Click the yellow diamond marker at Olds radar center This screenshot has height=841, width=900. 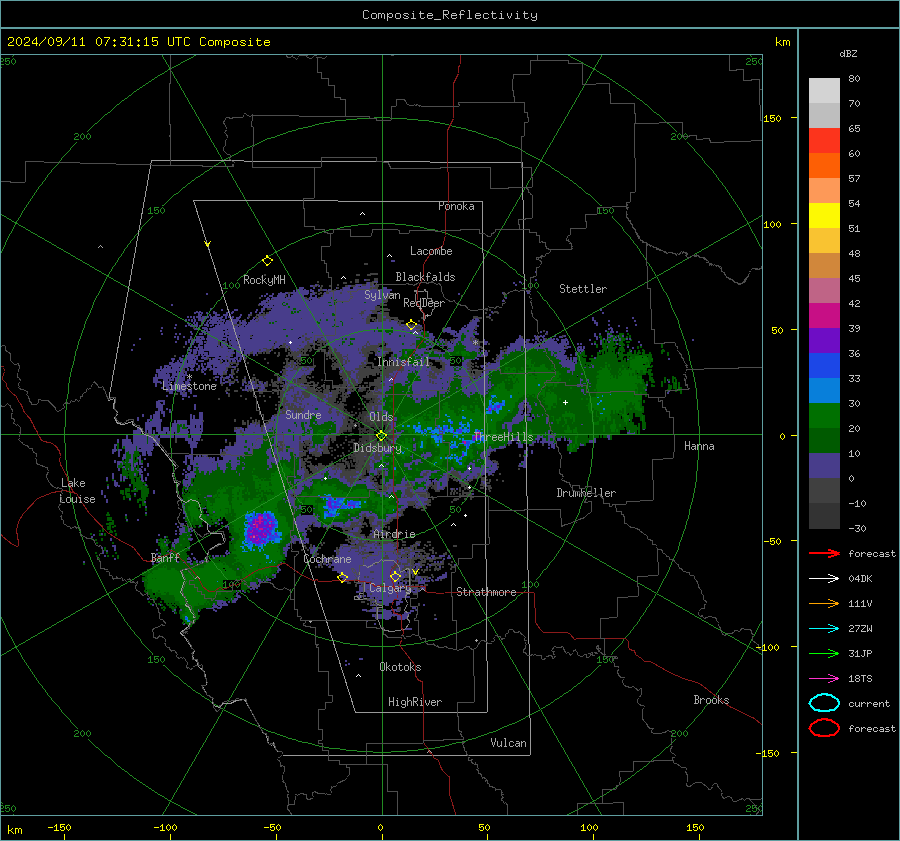click(x=381, y=436)
